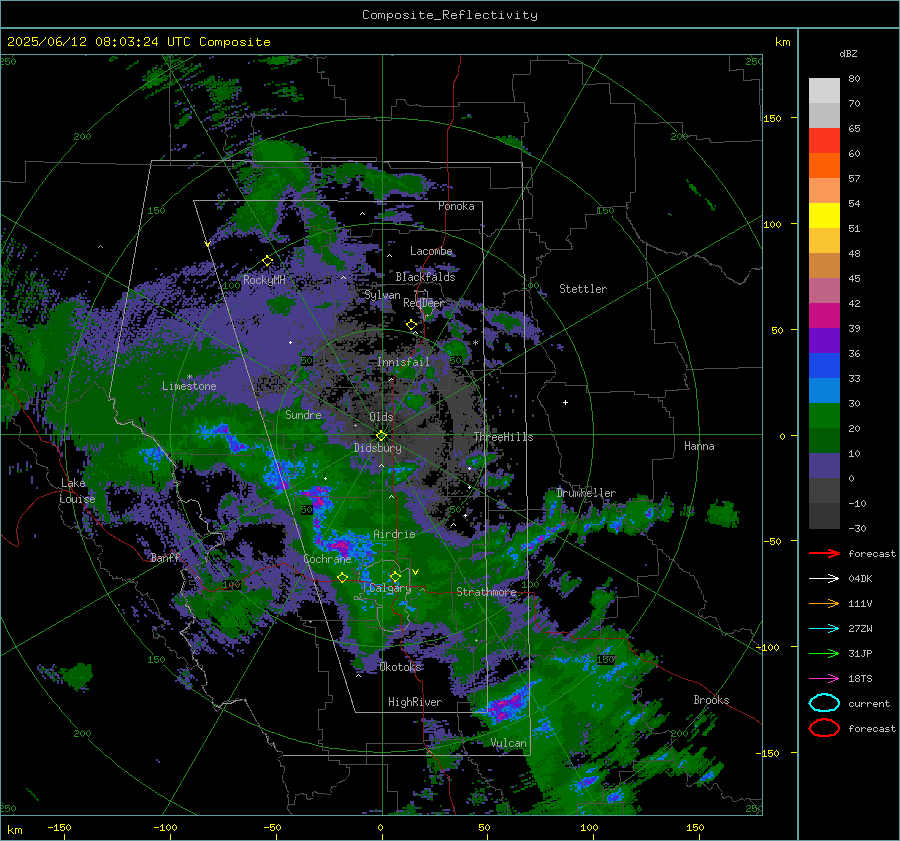Click the Innisfail city label
900x841 pixels.
coord(403,362)
